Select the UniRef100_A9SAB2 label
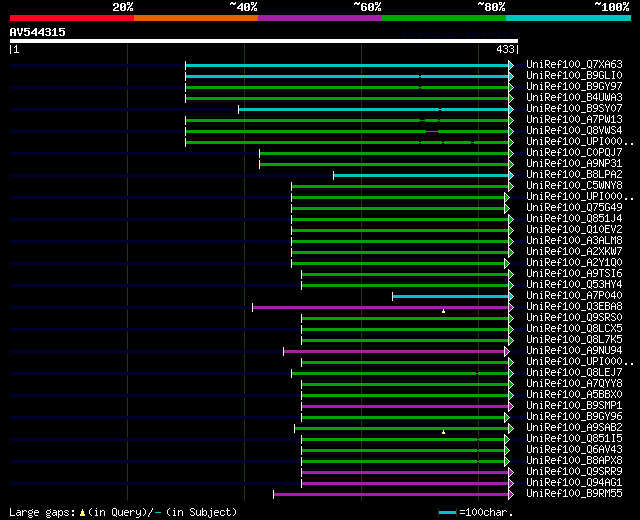The image size is (640, 520). (574, 428)
